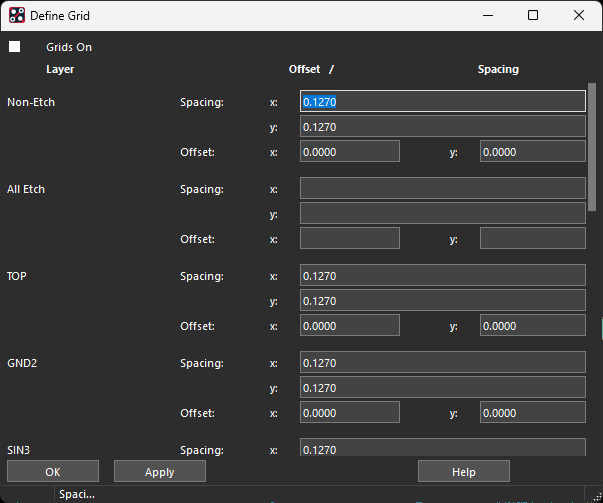Focus All Etch spacing x field

point(442,189)
